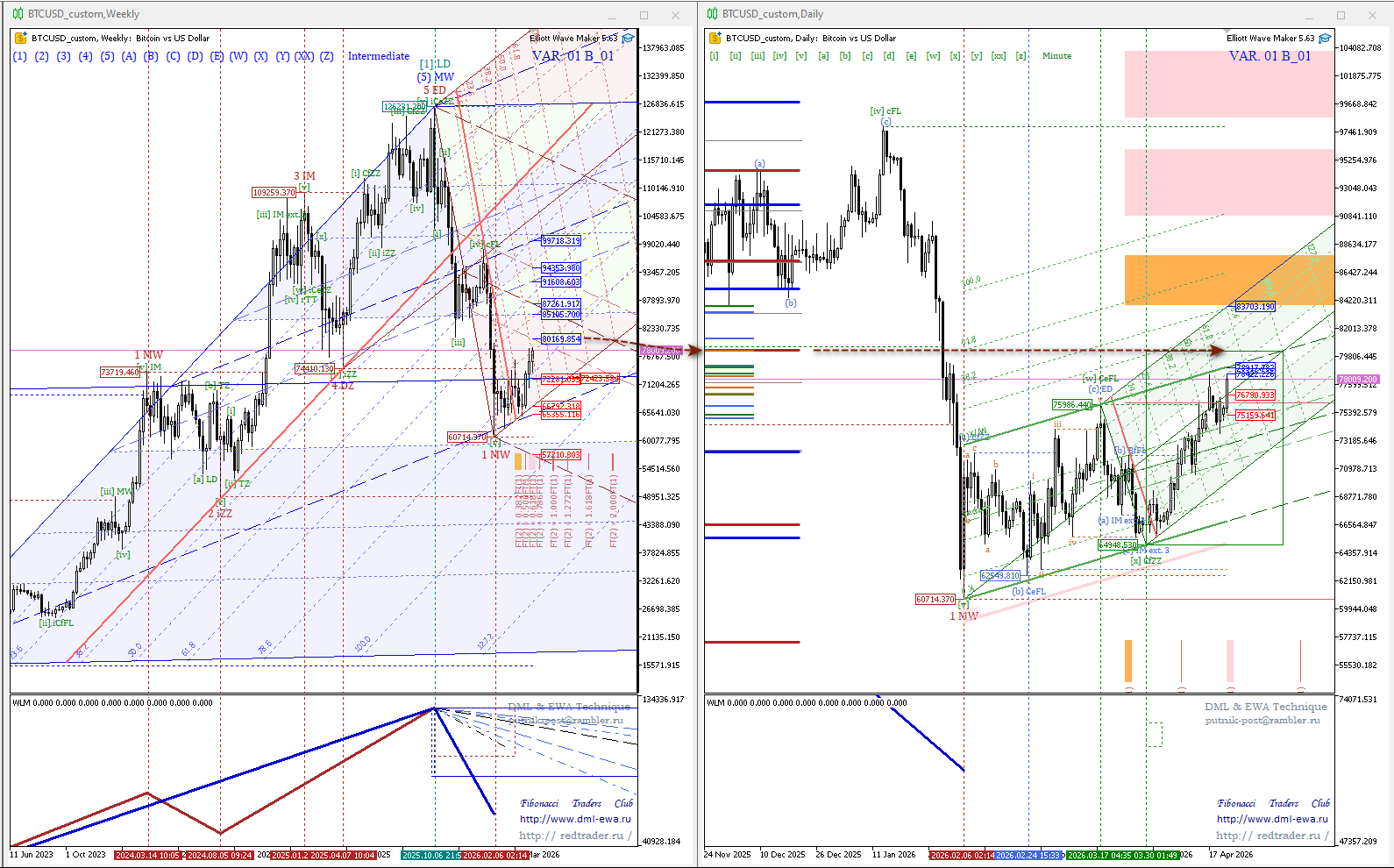Screen dimensions: 1394x868
Task: Pick the [iii] wave label on Daily chart
Action: click(757, 56)
